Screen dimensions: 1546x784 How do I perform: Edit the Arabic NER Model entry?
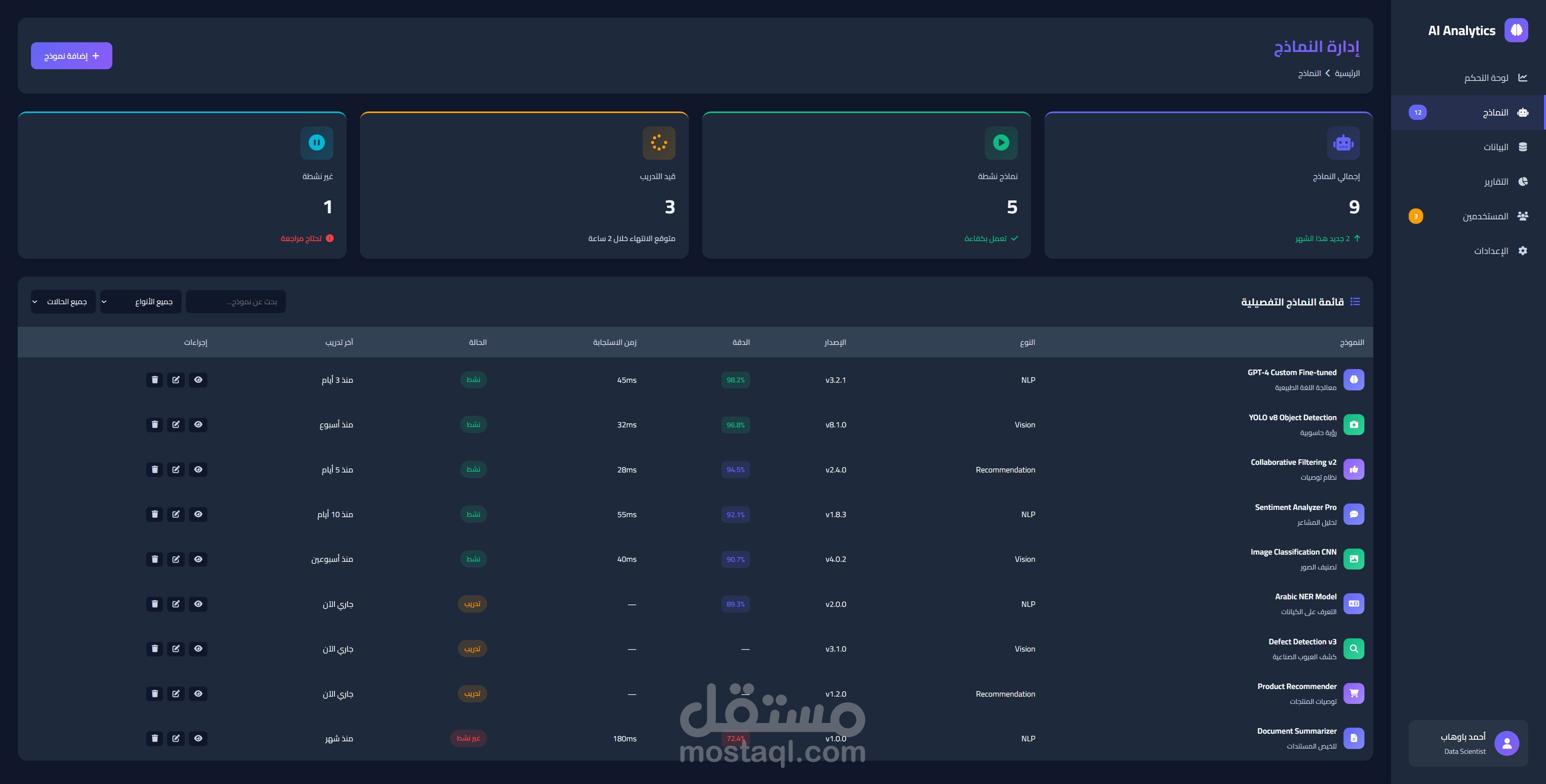[x=176, y=604]
